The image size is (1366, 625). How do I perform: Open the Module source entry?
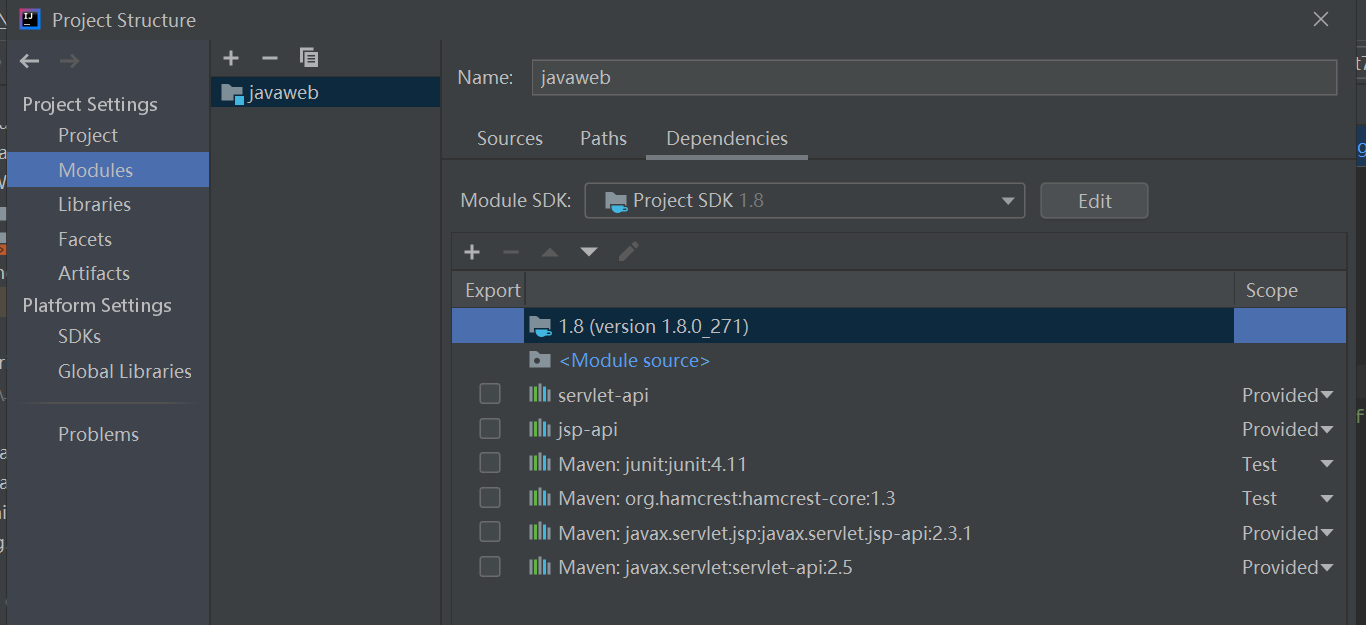[635, 359]
